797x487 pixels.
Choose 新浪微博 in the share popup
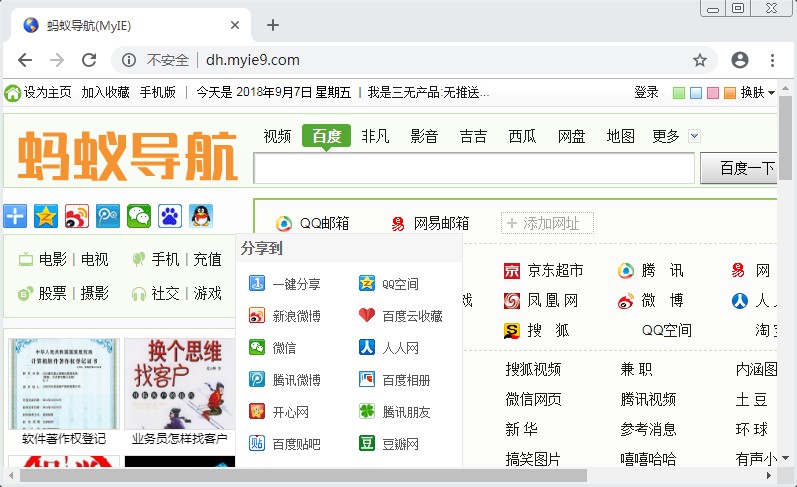coord(285,316)
